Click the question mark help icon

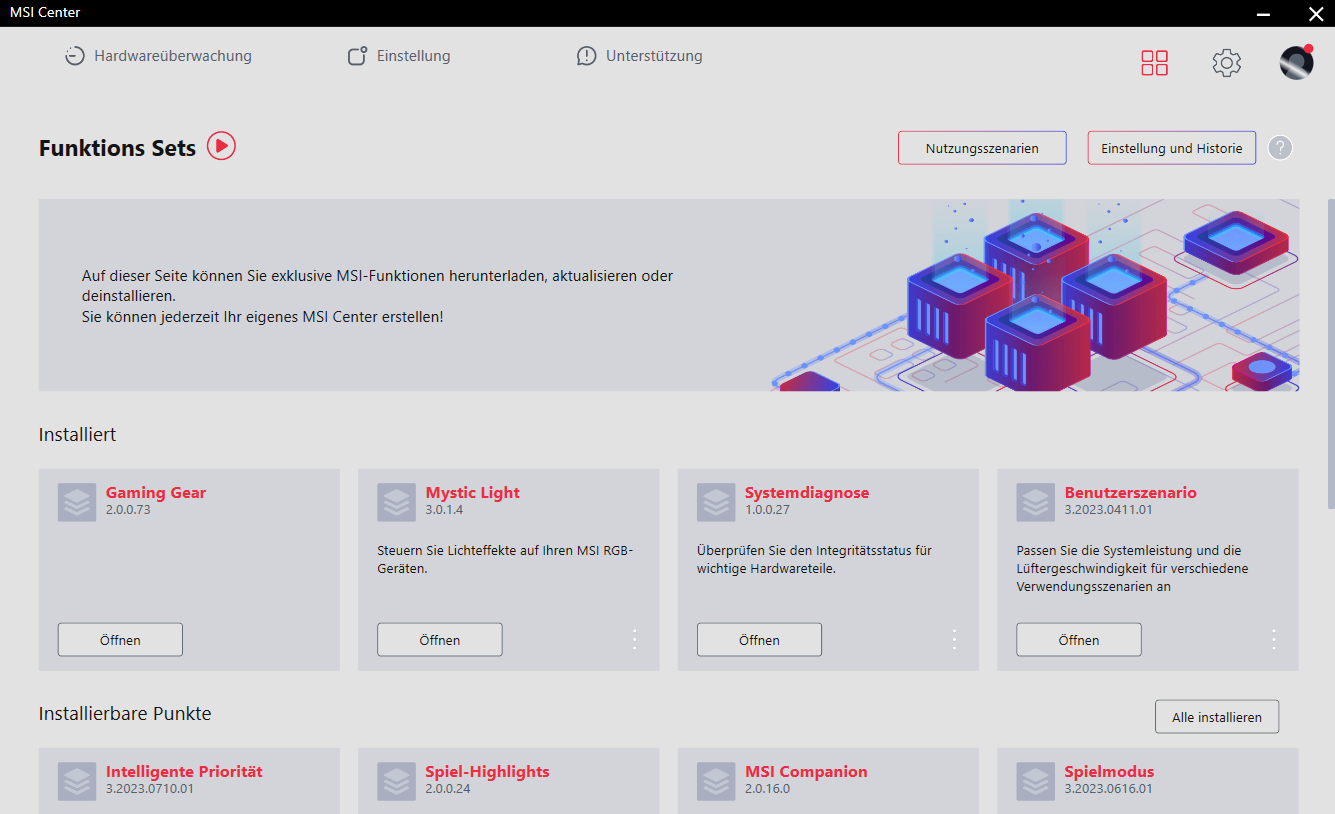(x=1280, y=148)
